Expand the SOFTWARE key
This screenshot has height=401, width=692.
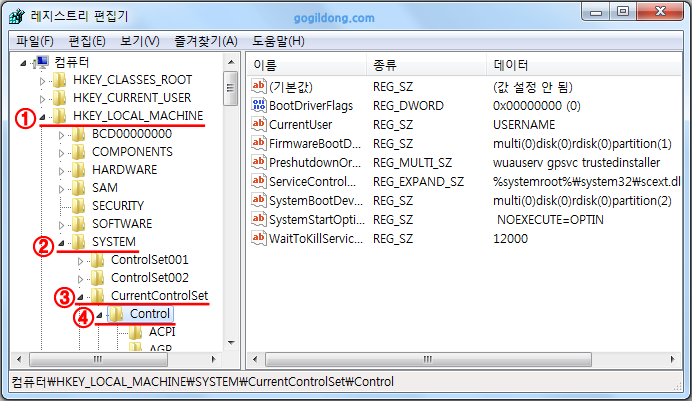click(x=61, y=225)
